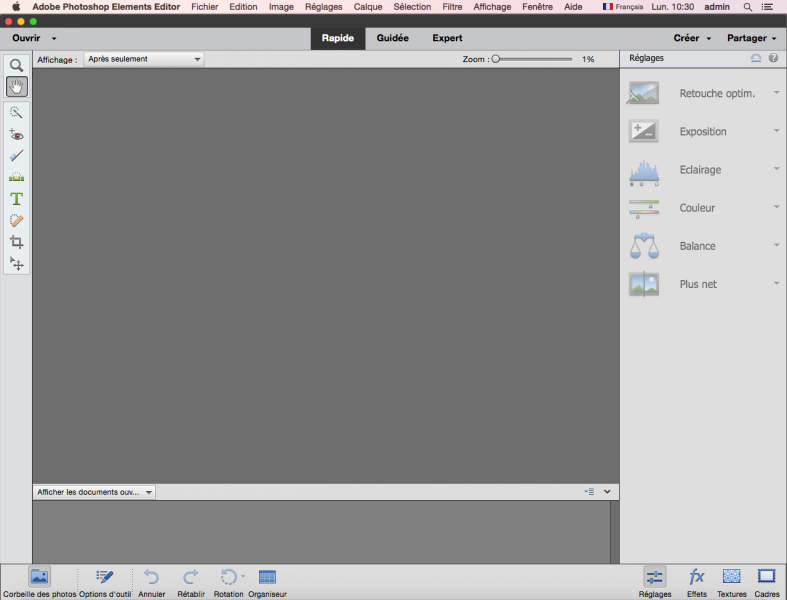Expand the Couleur section arrow
Screen dimensions: 787x600
tap(776, 207)
